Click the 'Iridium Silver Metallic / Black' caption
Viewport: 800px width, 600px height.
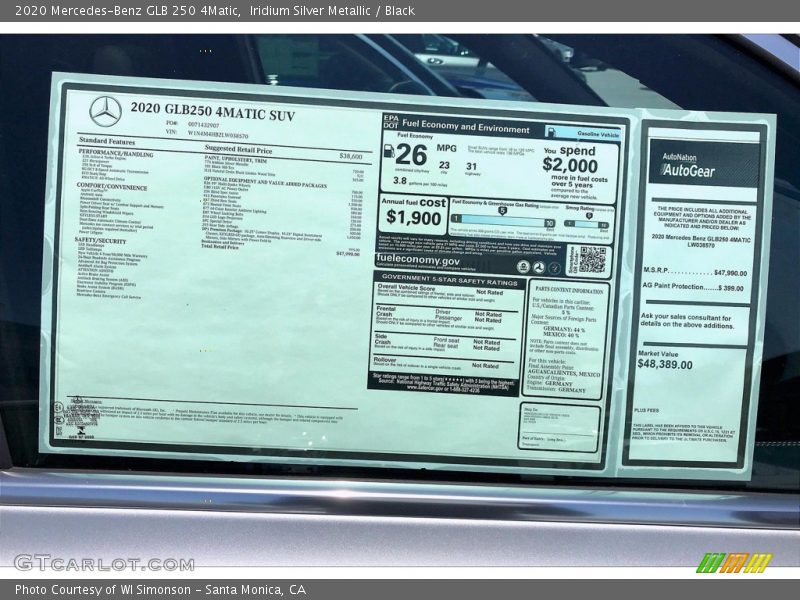tap(332, 10)
